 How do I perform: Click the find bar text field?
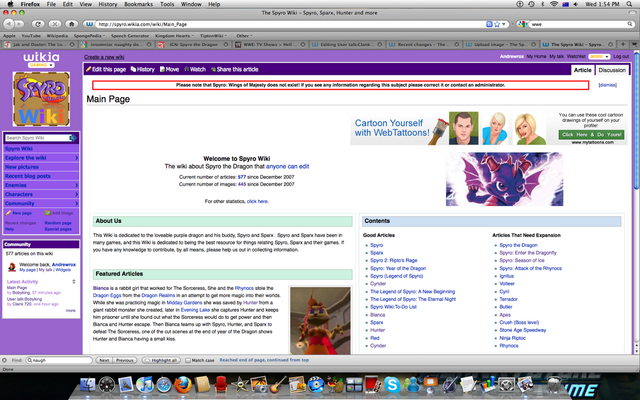tap(59, 360)
